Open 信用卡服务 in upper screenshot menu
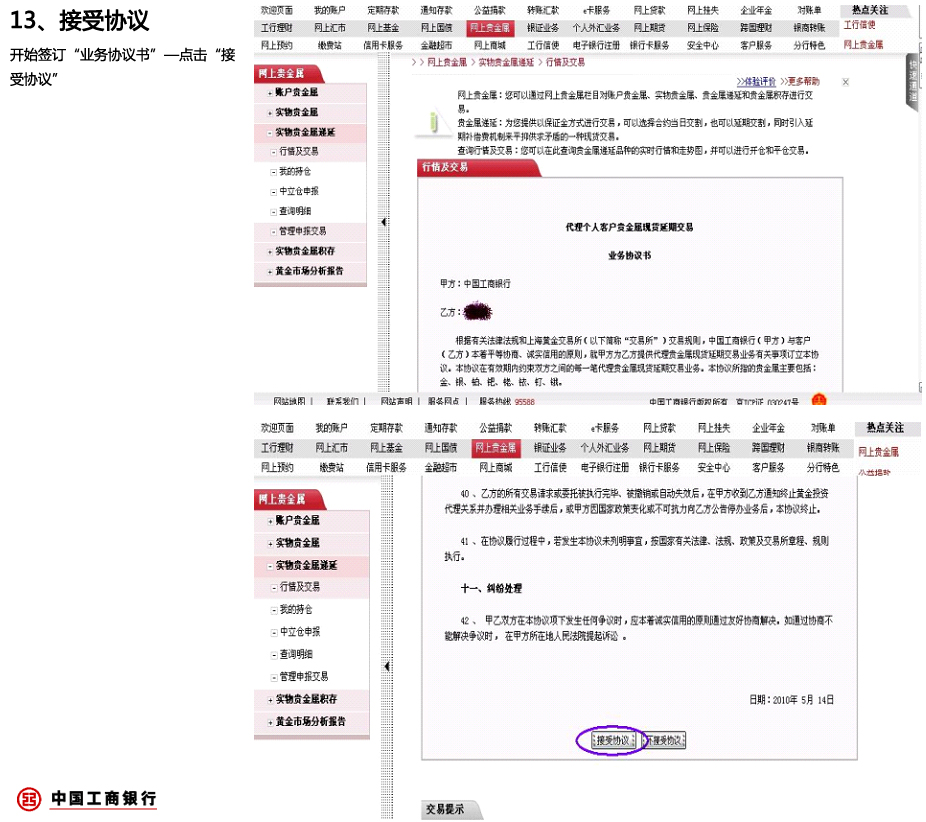 pyautogui.click(x=383, y=45)
